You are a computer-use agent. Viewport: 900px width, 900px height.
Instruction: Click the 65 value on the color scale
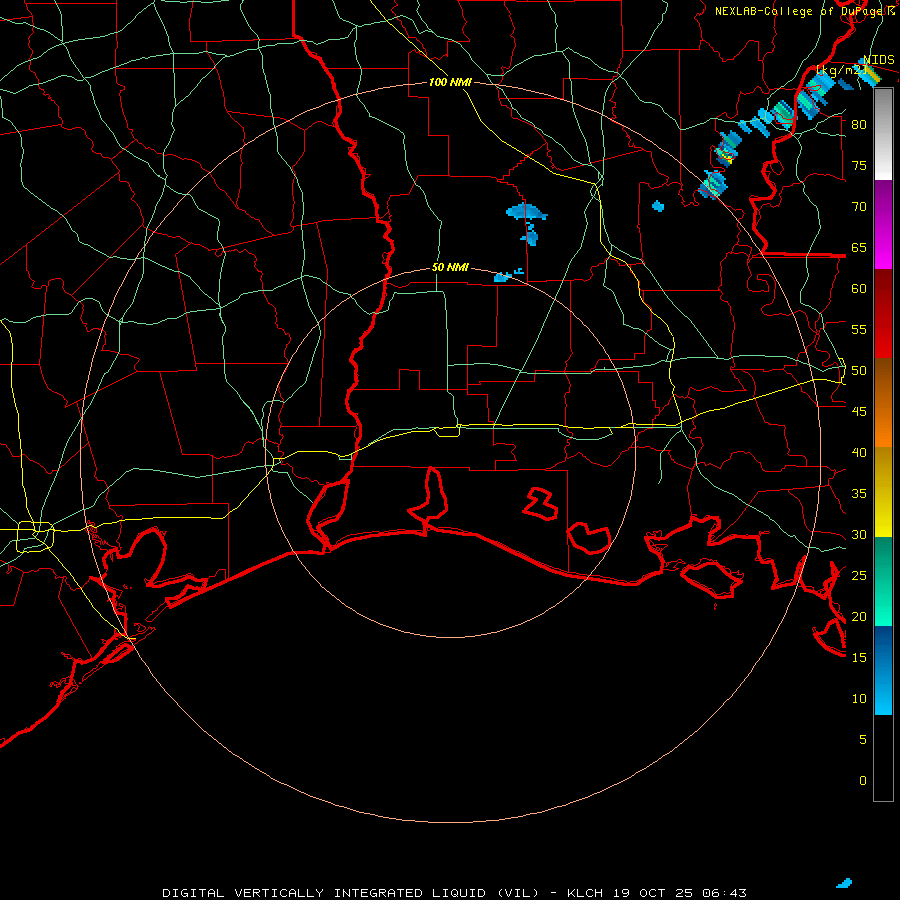pyautogui.click(x=859, y=247)
